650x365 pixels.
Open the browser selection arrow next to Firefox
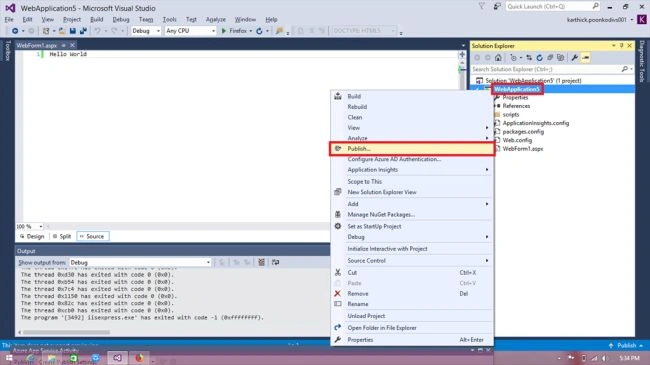click(x=251, y=31)
